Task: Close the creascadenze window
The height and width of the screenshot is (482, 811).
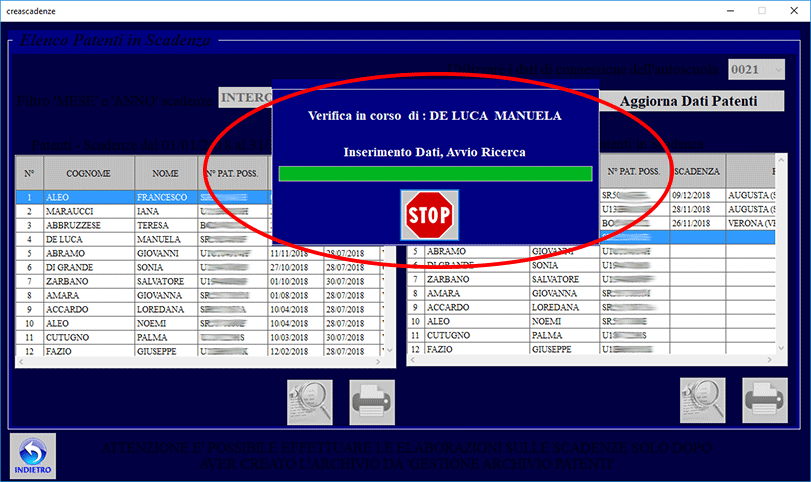Action: point(794,10)
